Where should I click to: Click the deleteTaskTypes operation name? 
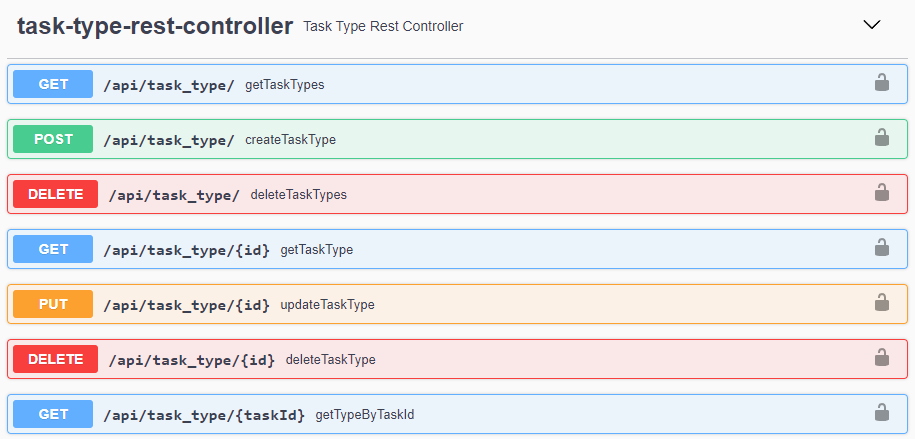pos(299,194)
